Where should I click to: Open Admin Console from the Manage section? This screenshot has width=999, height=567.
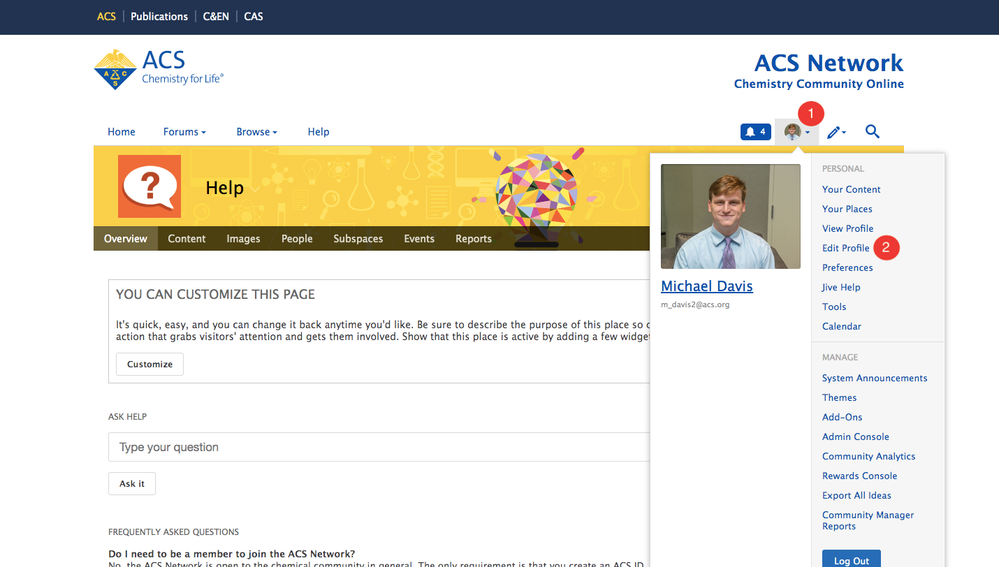(x=855, y=437)
